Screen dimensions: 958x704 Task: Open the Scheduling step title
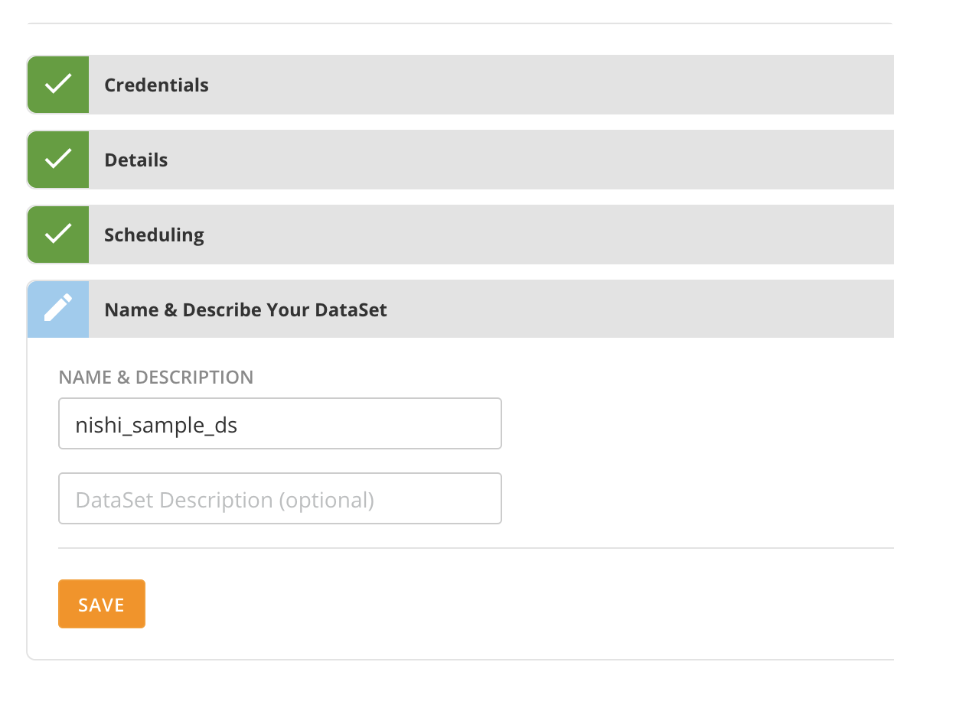[154, 235]
